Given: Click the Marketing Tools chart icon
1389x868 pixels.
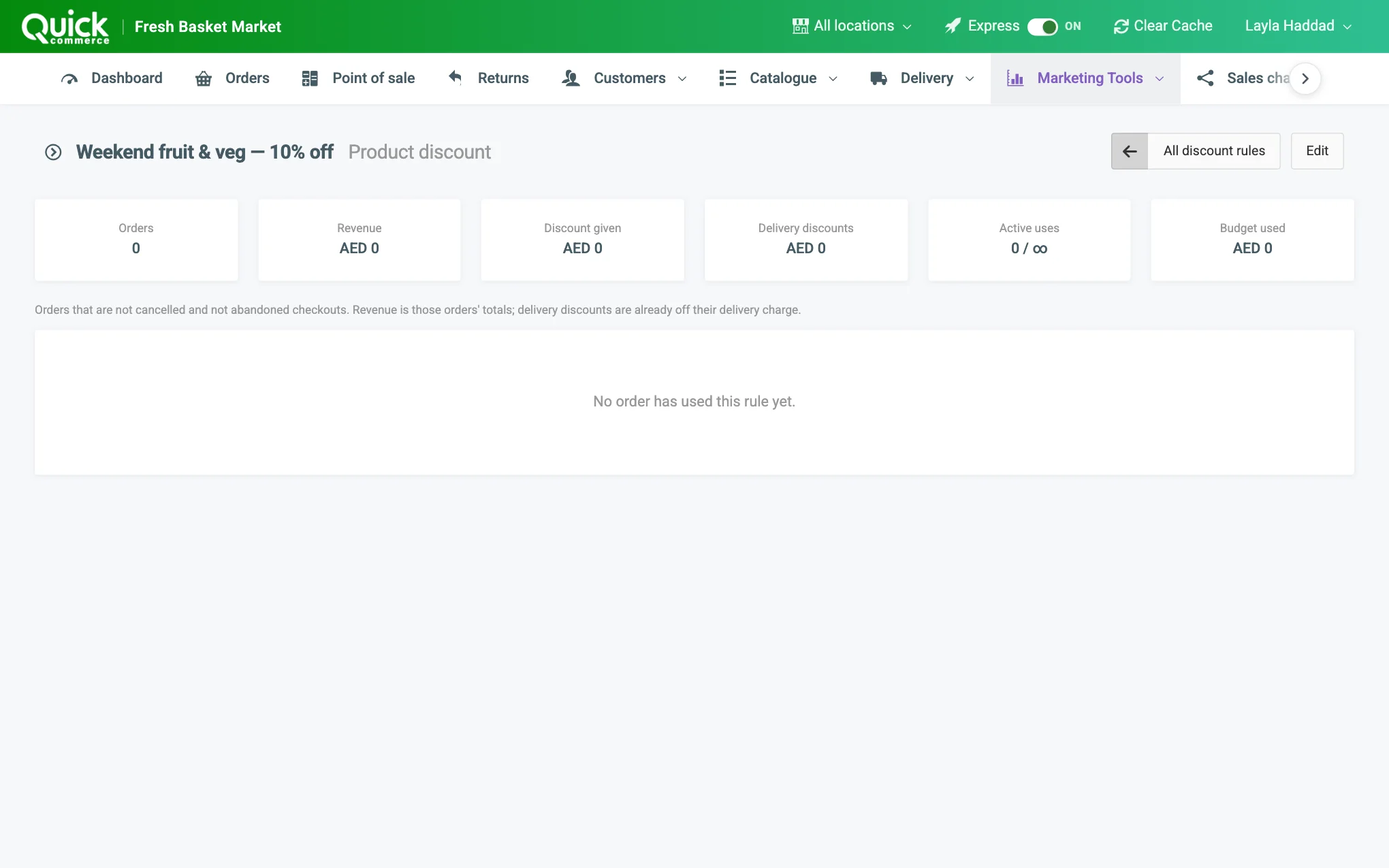Looking at the screenshot, I should (1015, 78).
